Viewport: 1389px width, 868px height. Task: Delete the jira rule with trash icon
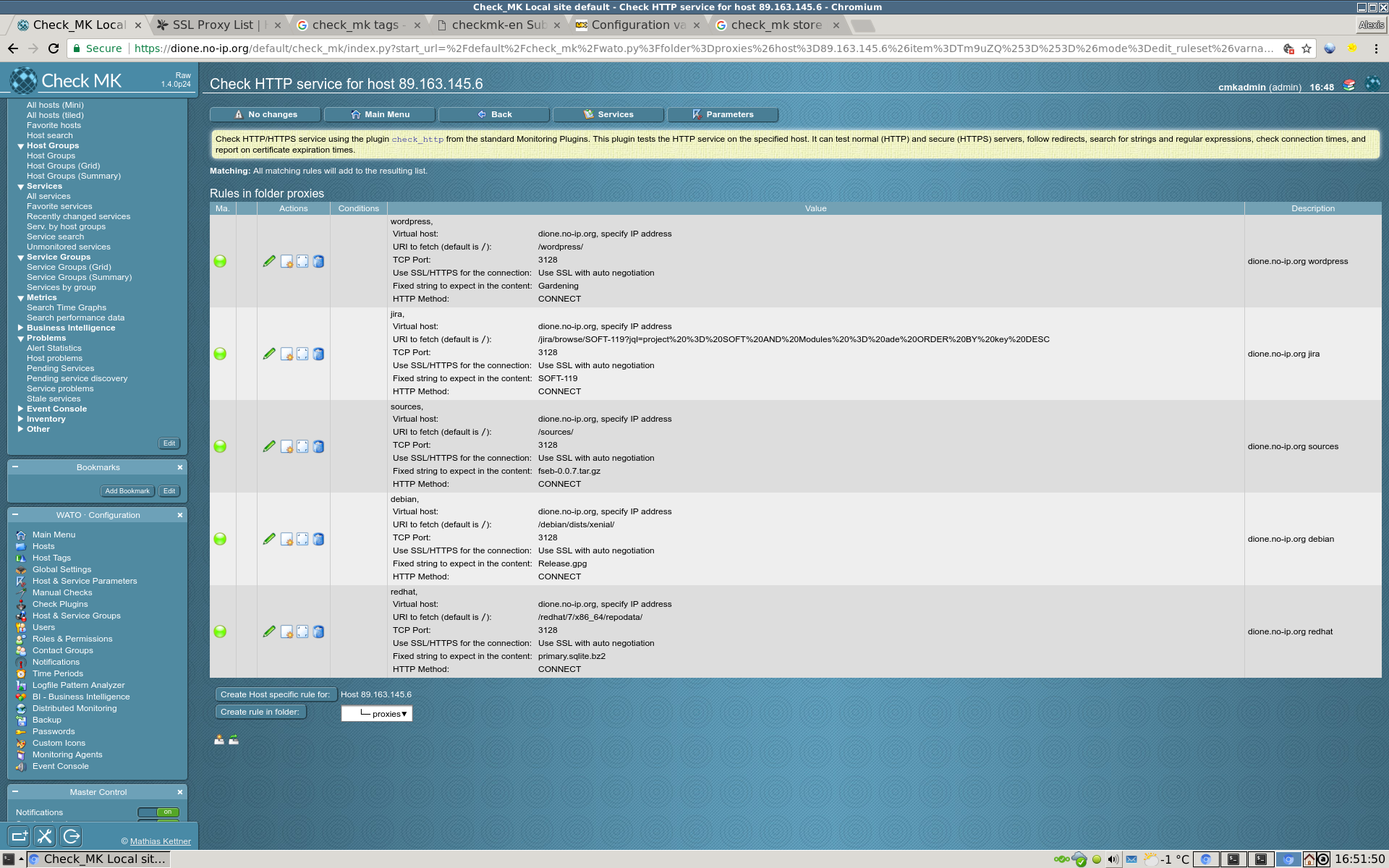pyautogui.click(x=318, y=354)
